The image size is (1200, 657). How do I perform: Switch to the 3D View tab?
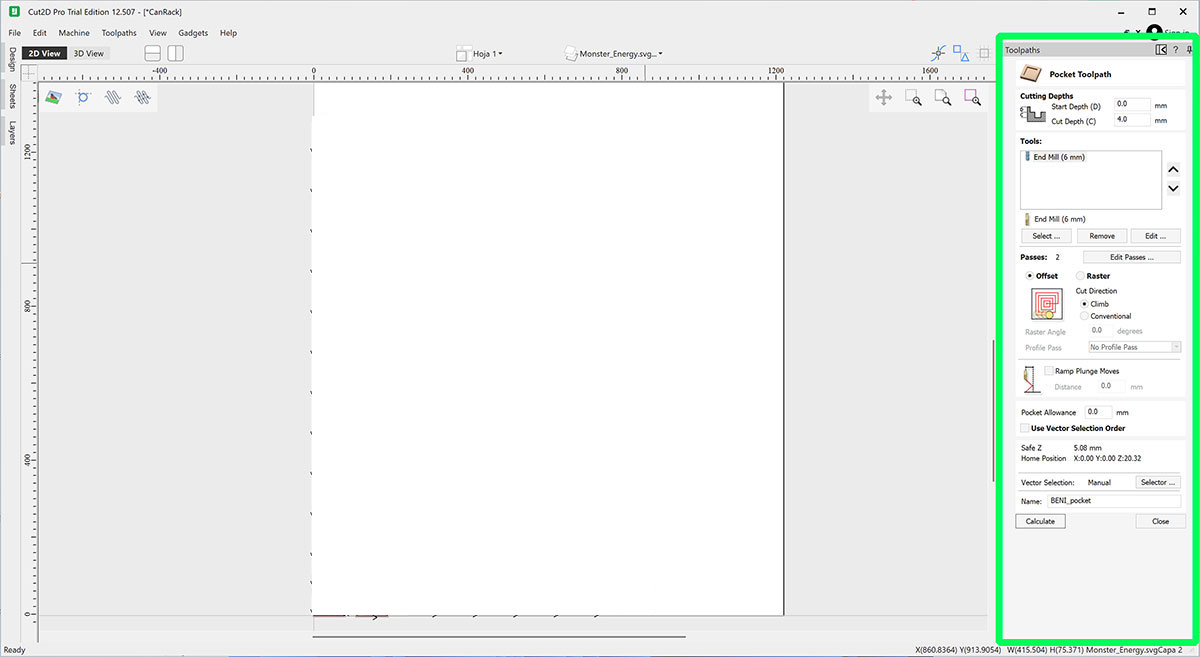coord(88,53)
